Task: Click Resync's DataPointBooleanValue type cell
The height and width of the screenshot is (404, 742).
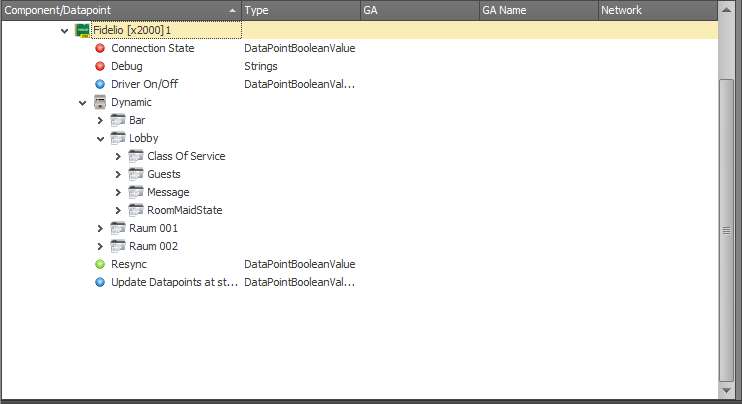Action: [300, 264]
